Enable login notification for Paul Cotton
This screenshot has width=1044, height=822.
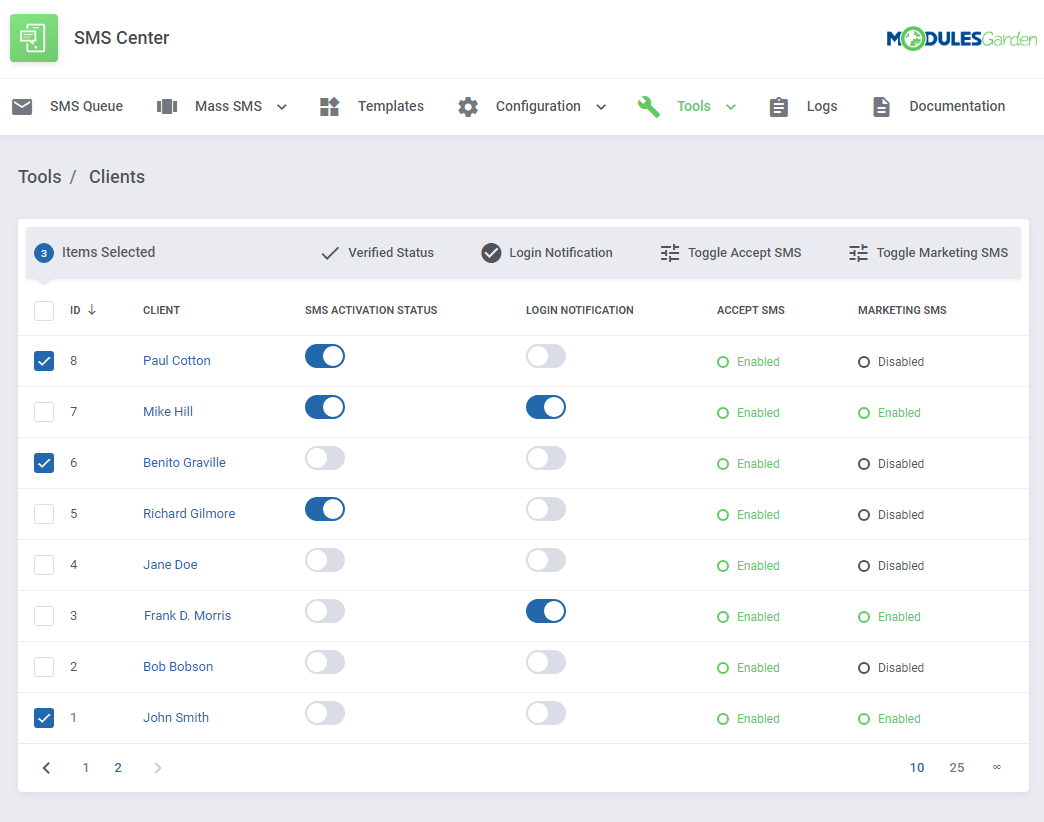click(x=546, y=356)
